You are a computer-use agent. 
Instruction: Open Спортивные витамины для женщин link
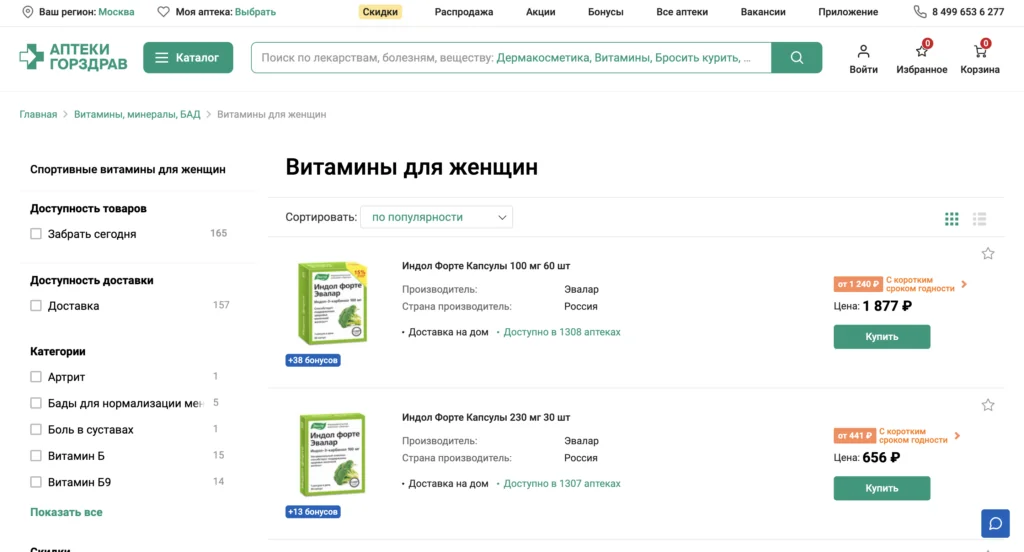point(128,169)
